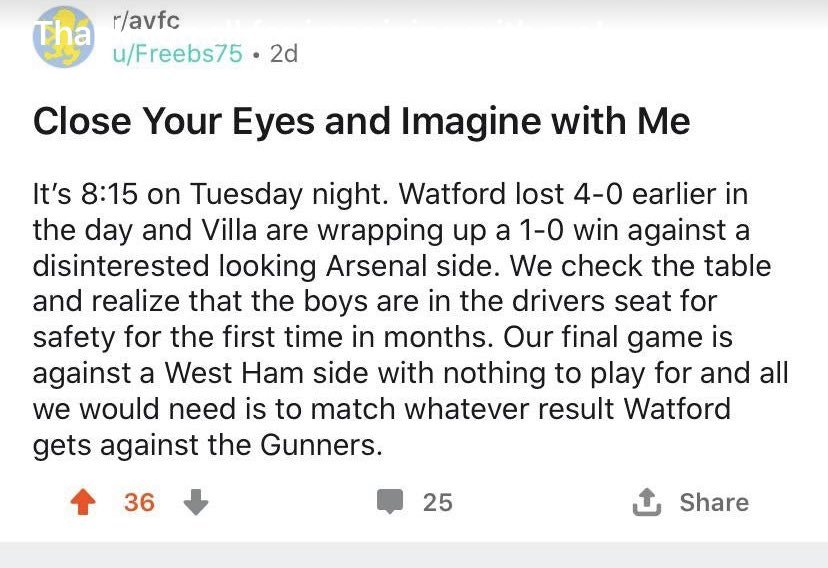
Task: Open comments via the speech bubble icon
Action: [x=390, y=501]
